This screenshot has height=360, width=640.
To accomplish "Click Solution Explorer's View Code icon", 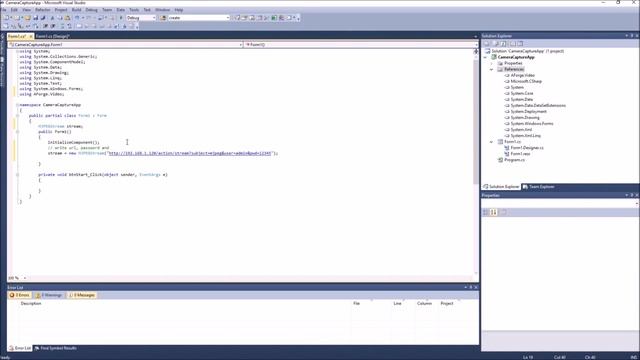I will 512,44.
